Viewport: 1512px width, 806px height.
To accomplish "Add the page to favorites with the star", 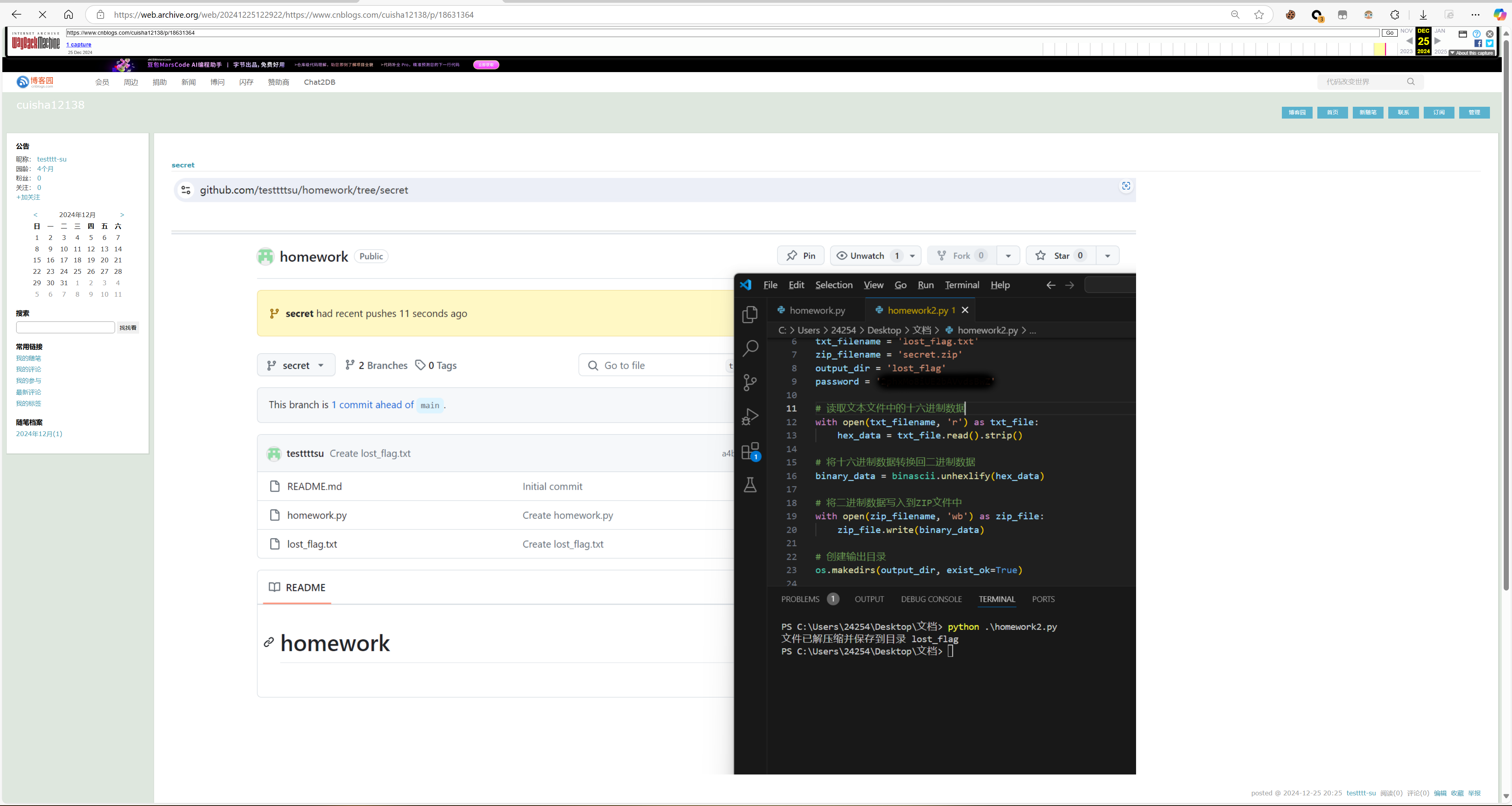I will coord(1259,15).
